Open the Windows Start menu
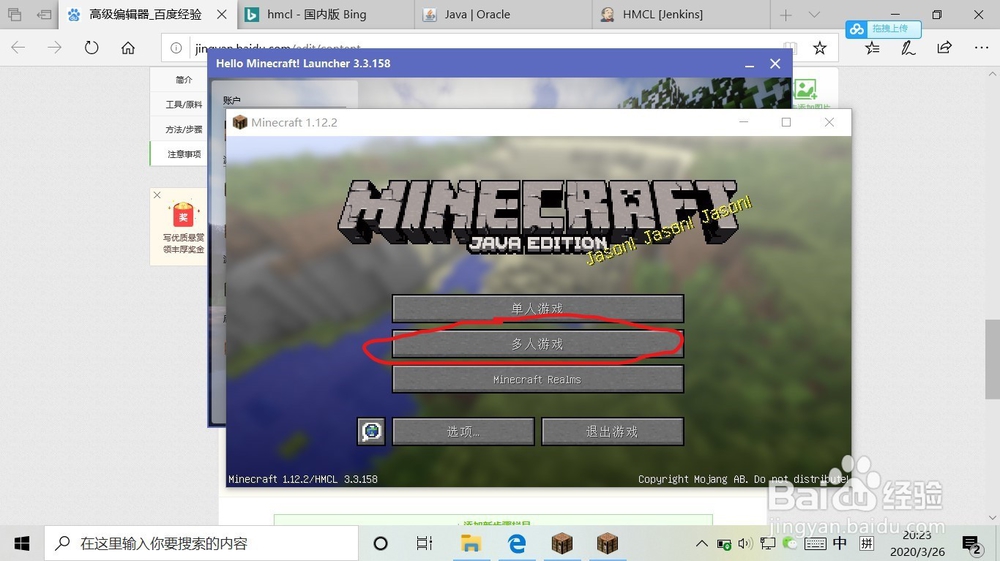The image size is (1000, 561). point(22,543)
